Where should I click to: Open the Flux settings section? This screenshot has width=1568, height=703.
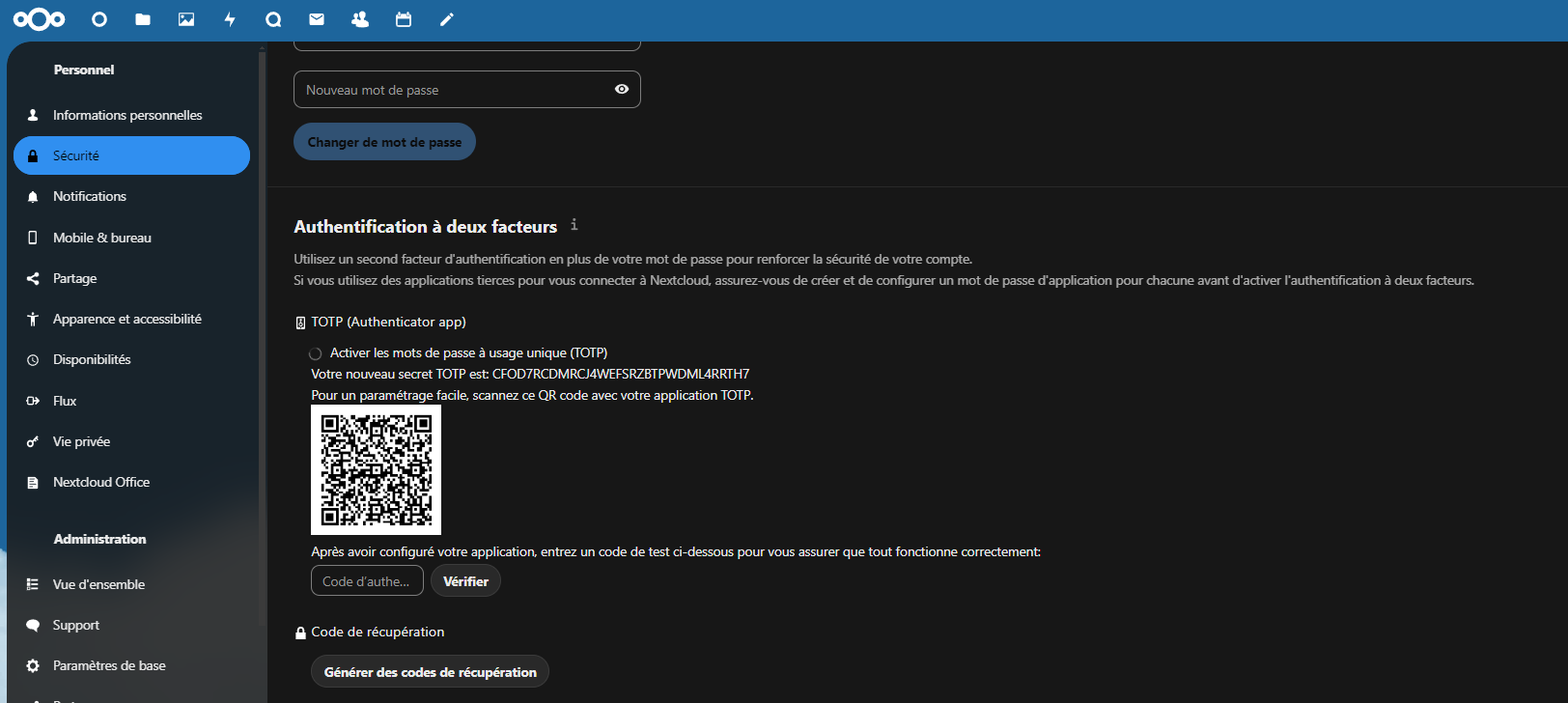coord(131,401)
